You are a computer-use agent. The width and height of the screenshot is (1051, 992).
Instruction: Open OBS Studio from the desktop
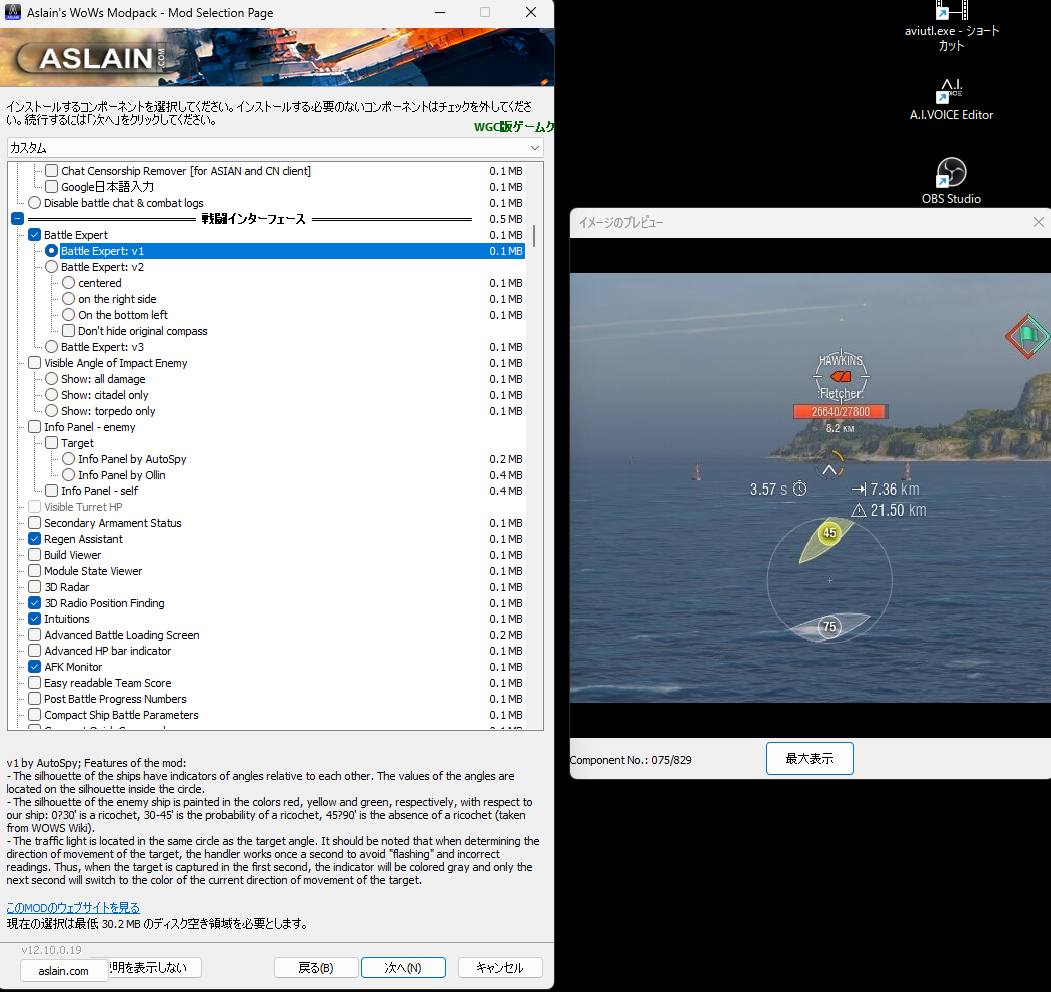tap(950, 171)
